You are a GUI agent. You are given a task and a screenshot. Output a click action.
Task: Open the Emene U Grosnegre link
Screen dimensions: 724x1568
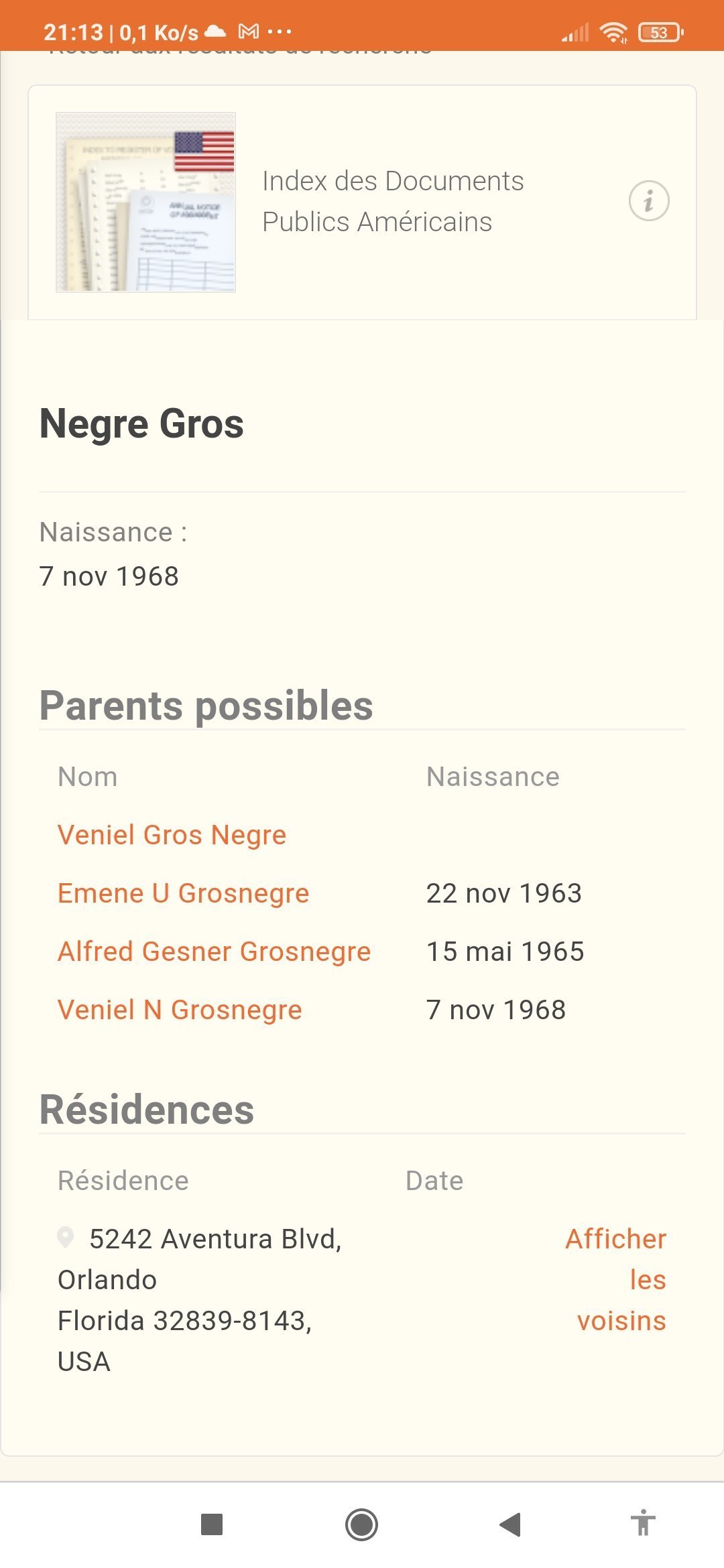pos(184,893)
